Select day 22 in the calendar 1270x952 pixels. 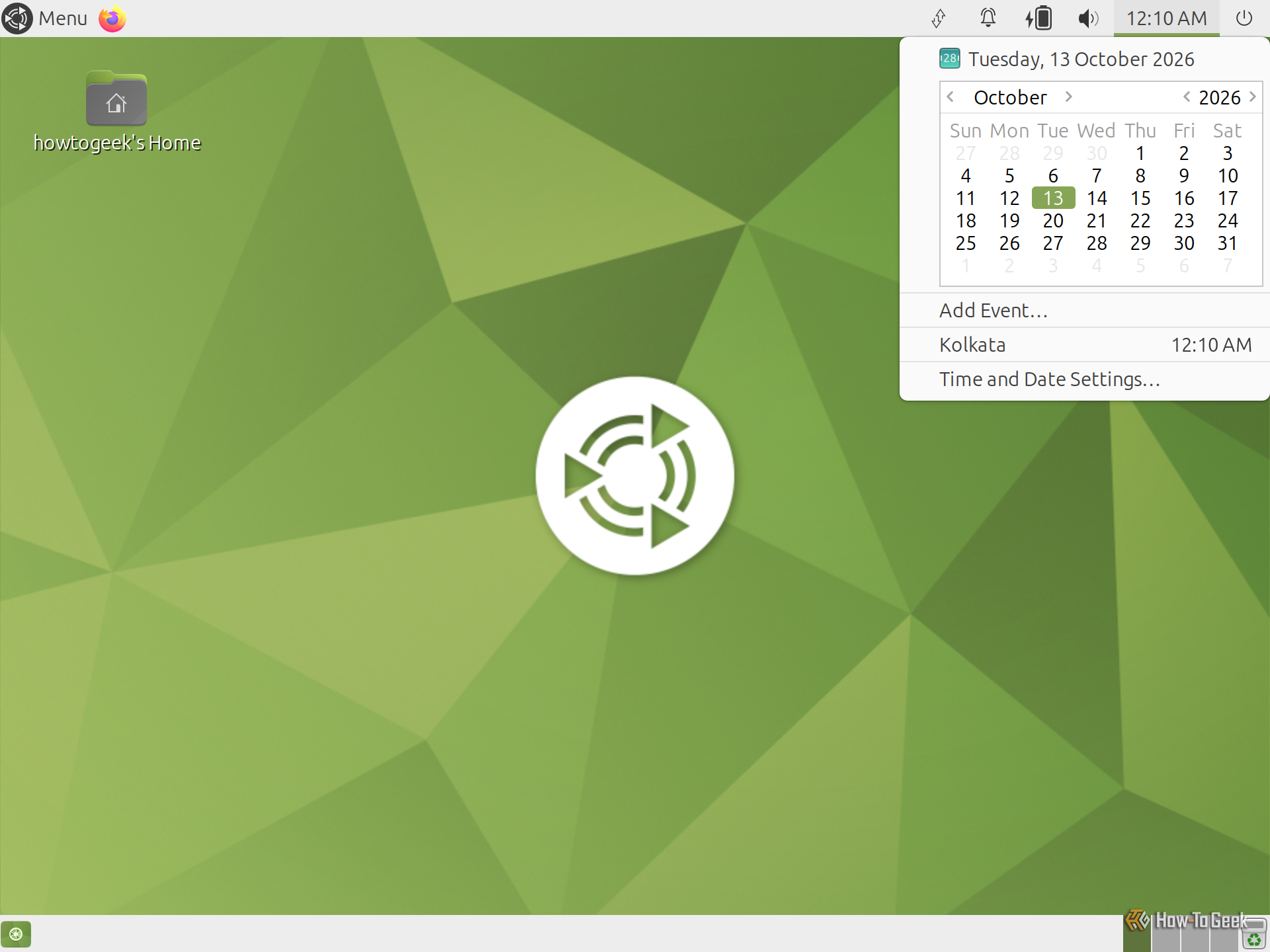(1140, 220)
